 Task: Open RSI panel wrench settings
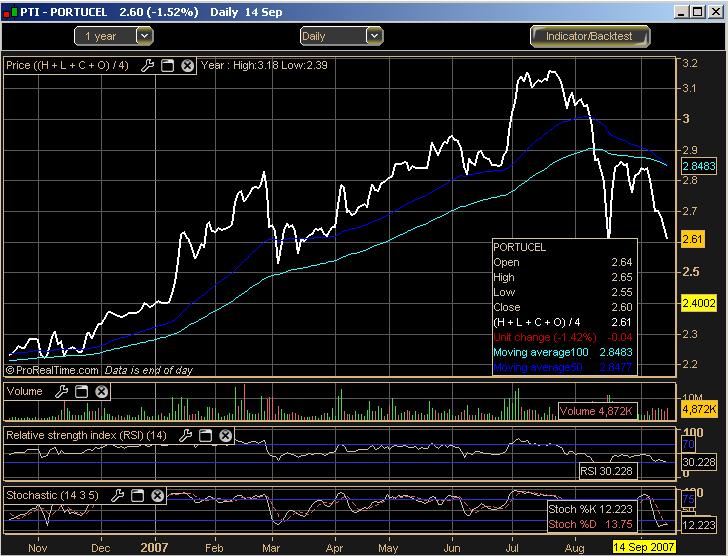[185, 435]
